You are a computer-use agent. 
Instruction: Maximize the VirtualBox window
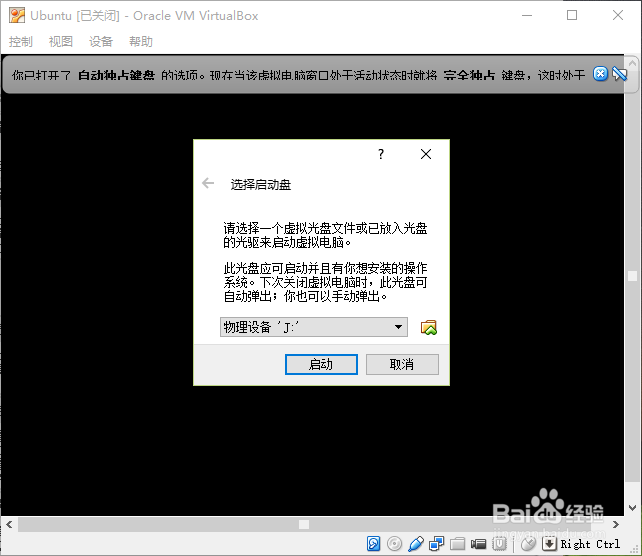(x=572, y=16)
